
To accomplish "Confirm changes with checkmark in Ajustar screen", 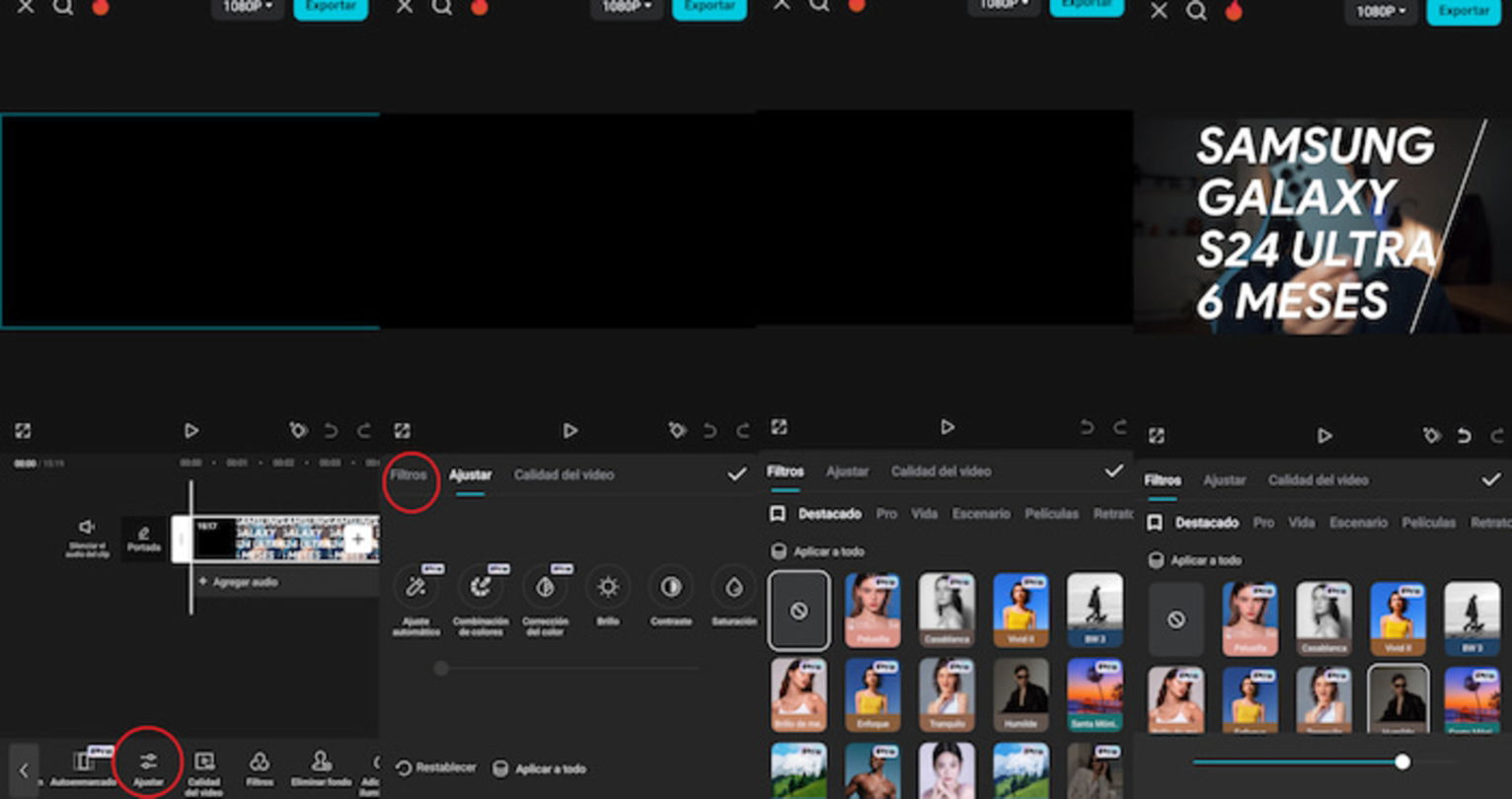I will point(737,474).
